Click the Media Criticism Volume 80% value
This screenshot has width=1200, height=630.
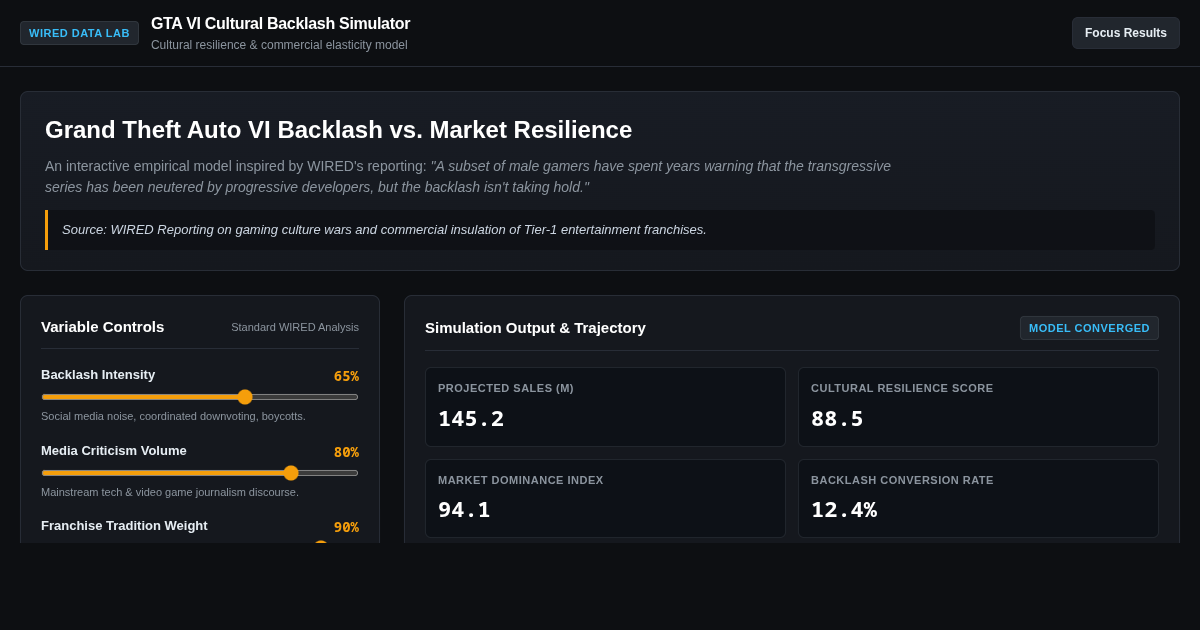tap(346, 452)
